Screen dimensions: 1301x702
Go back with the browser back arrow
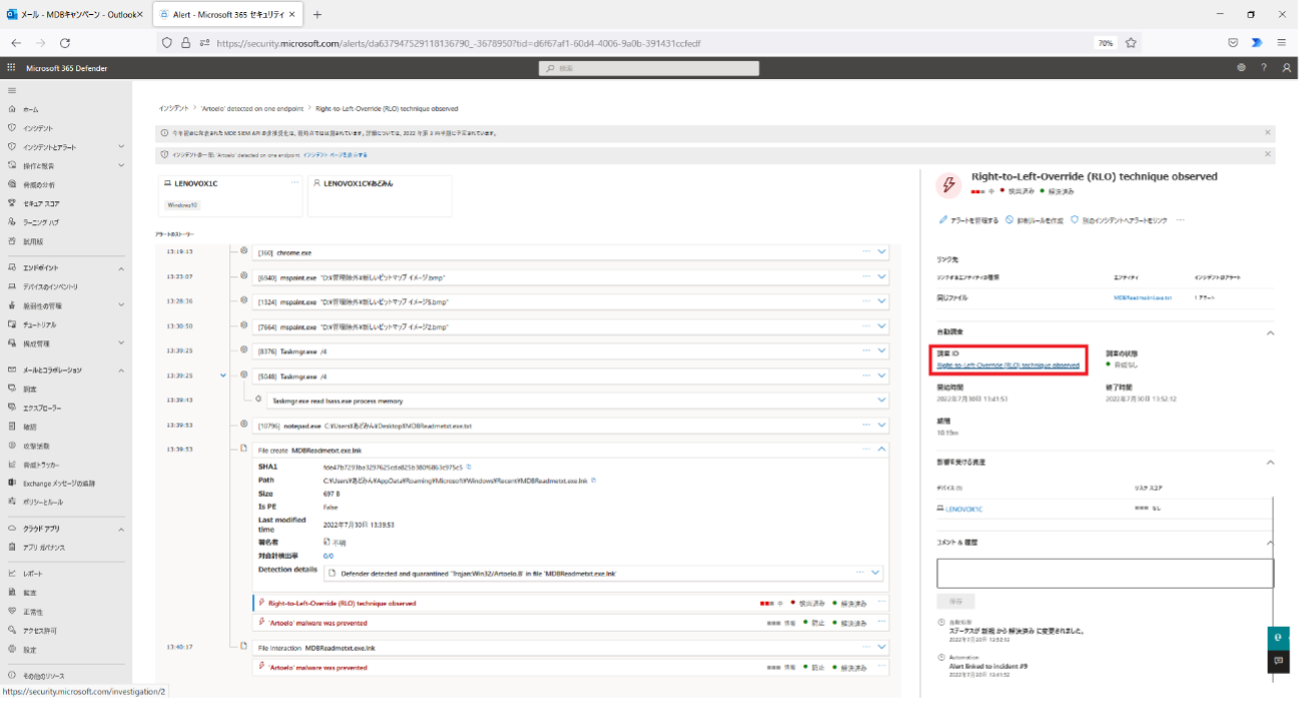[16, 43]
